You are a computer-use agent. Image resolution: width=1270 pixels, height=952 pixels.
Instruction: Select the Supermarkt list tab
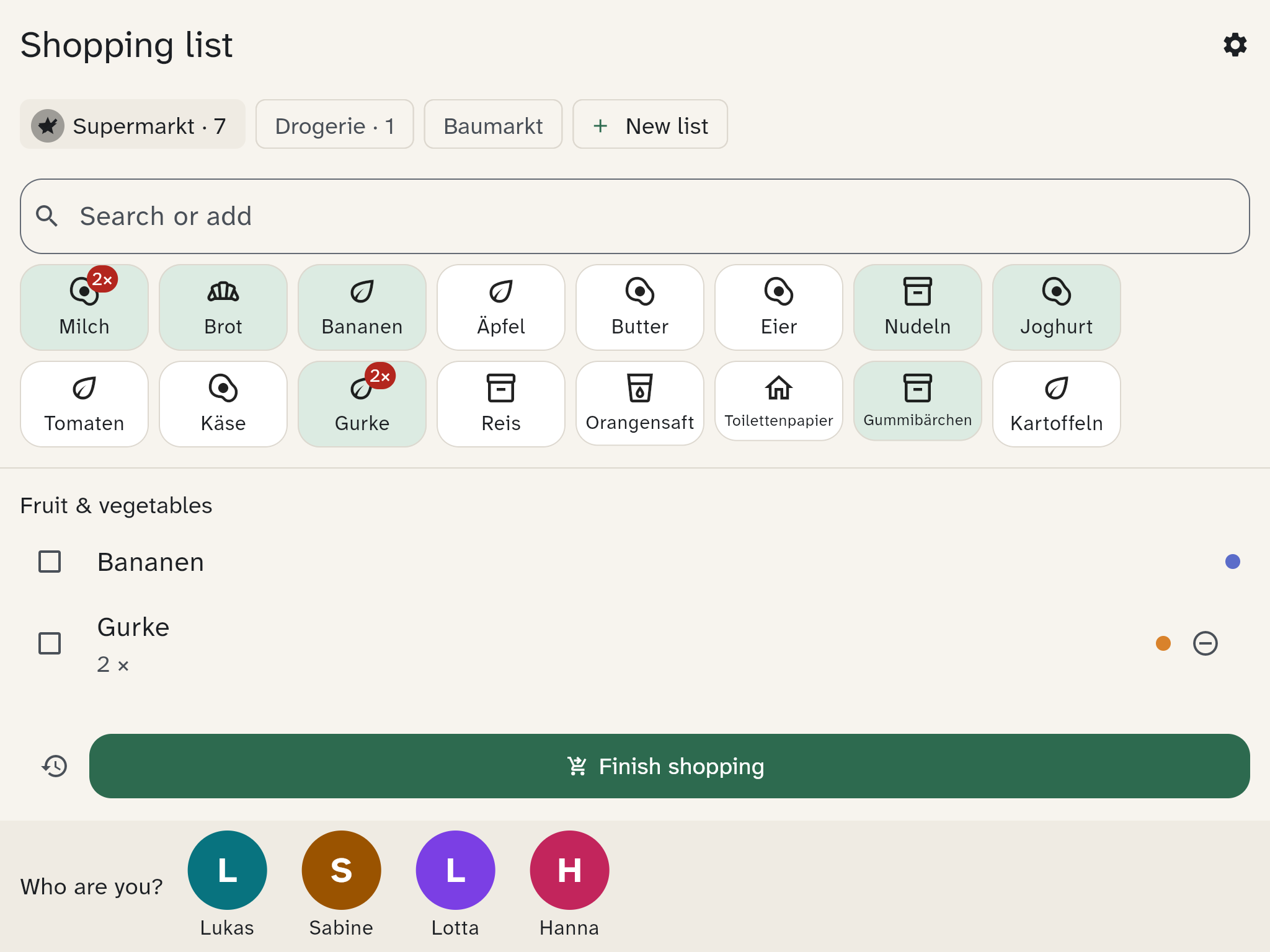point(133,125)
